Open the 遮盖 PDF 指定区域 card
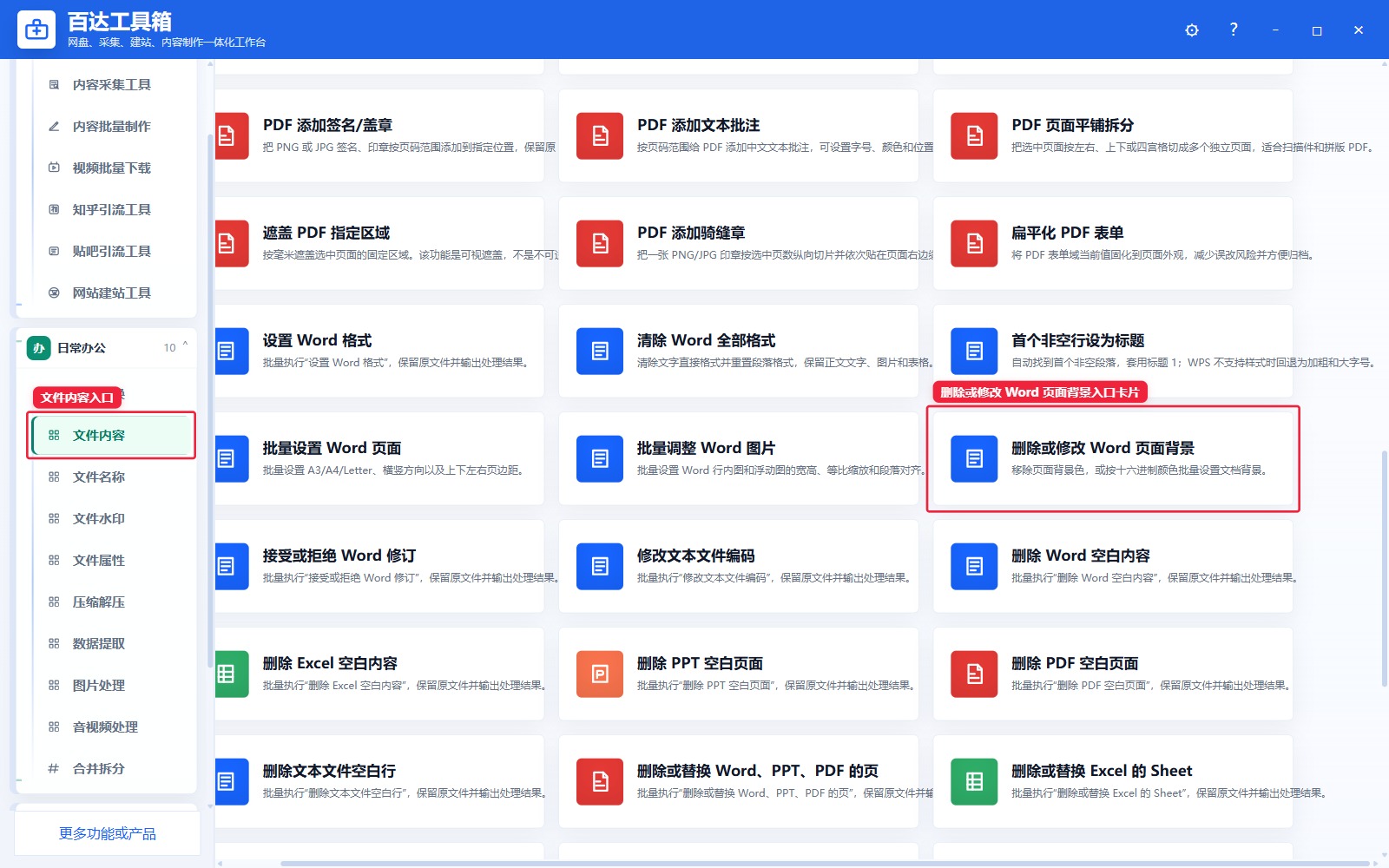1389x868 pixels. coord(379,243)
